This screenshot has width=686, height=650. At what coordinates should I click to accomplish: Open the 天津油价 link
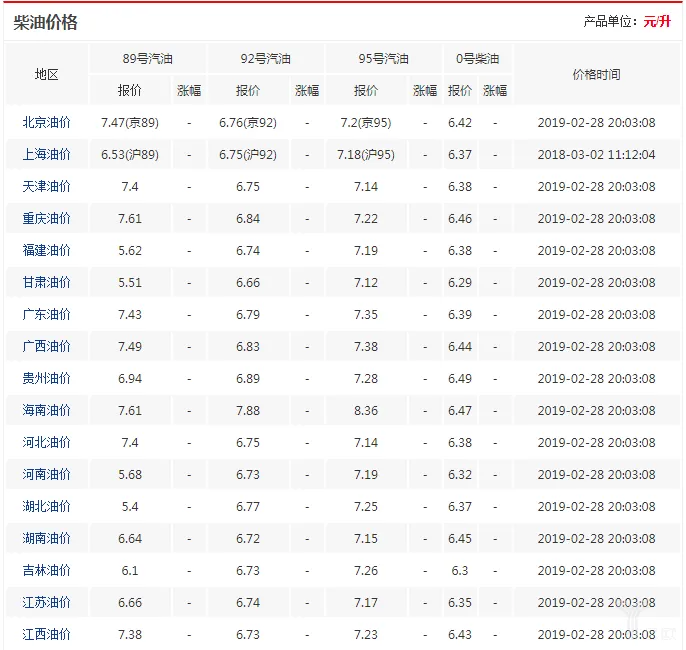tap(46, 186)
